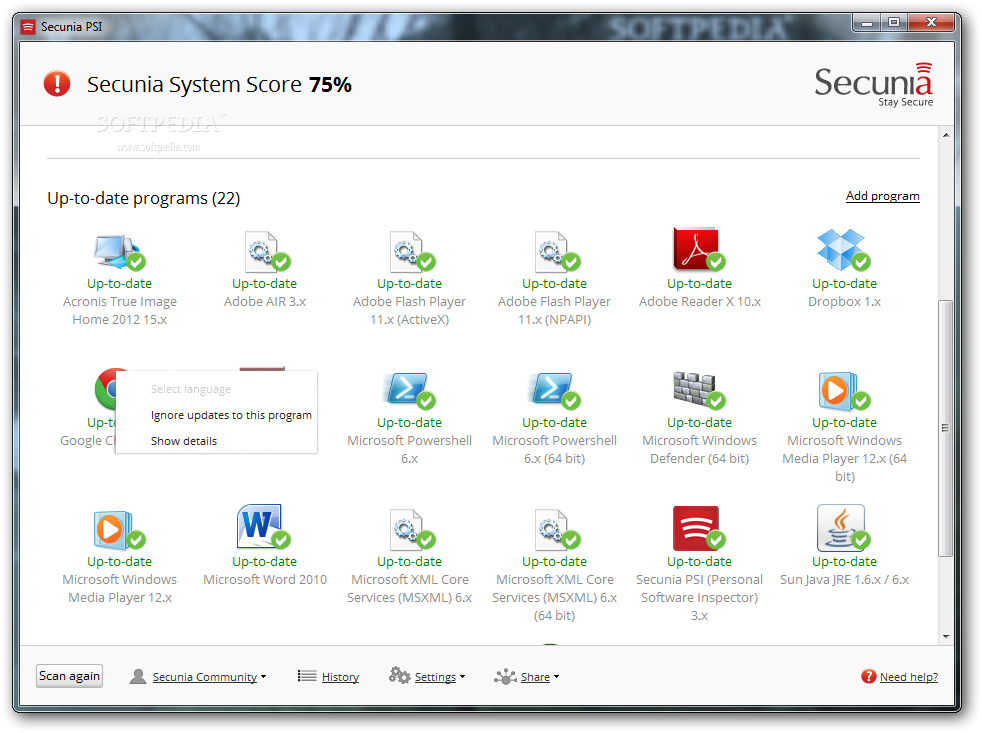The image size is (982, 733).
Task: Click the Adobe Reader X 10.x label
Action: [x=700, y=302]
